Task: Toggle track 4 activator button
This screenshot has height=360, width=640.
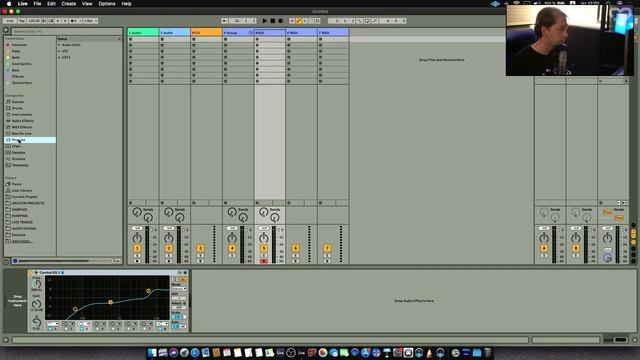Action: [x=232, y=248]
